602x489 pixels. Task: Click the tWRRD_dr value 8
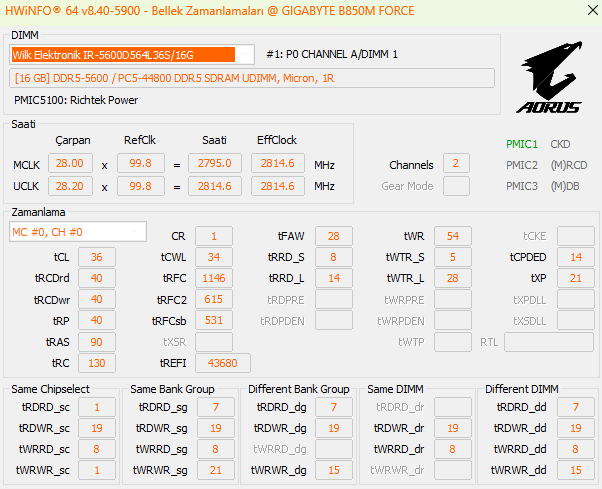point(453,449)
